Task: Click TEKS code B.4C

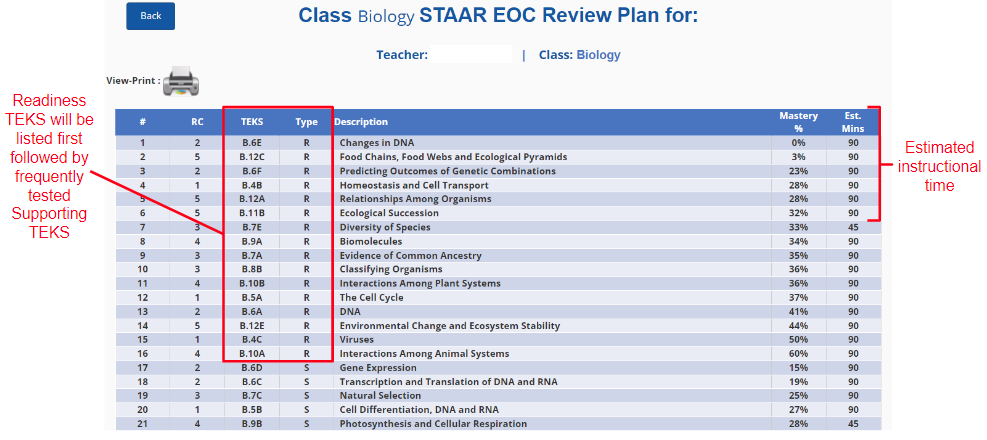Action: click(x=252, y=339)
